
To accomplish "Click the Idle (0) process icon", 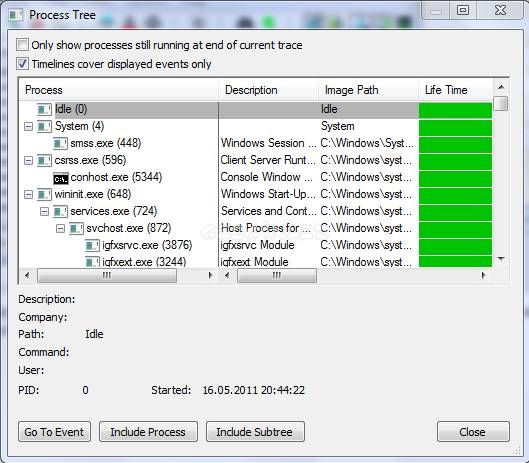I will (x=44, y=110).
